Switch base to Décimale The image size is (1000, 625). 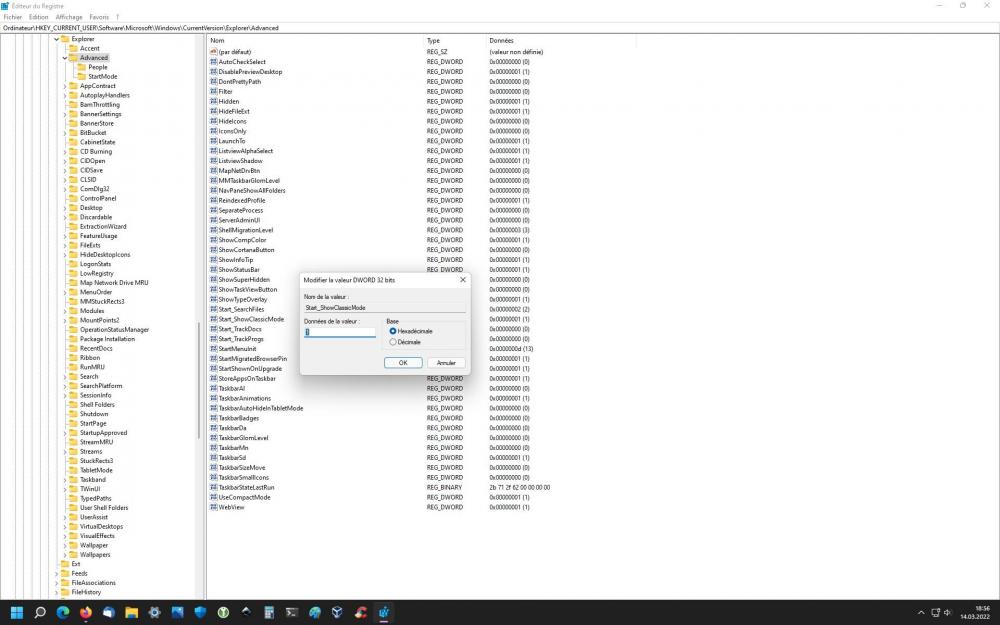[394, 341]
